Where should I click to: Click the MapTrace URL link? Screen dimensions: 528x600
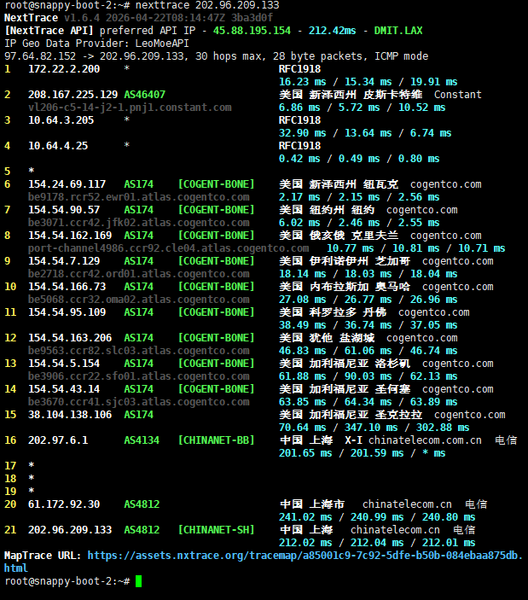click(263, 561)
